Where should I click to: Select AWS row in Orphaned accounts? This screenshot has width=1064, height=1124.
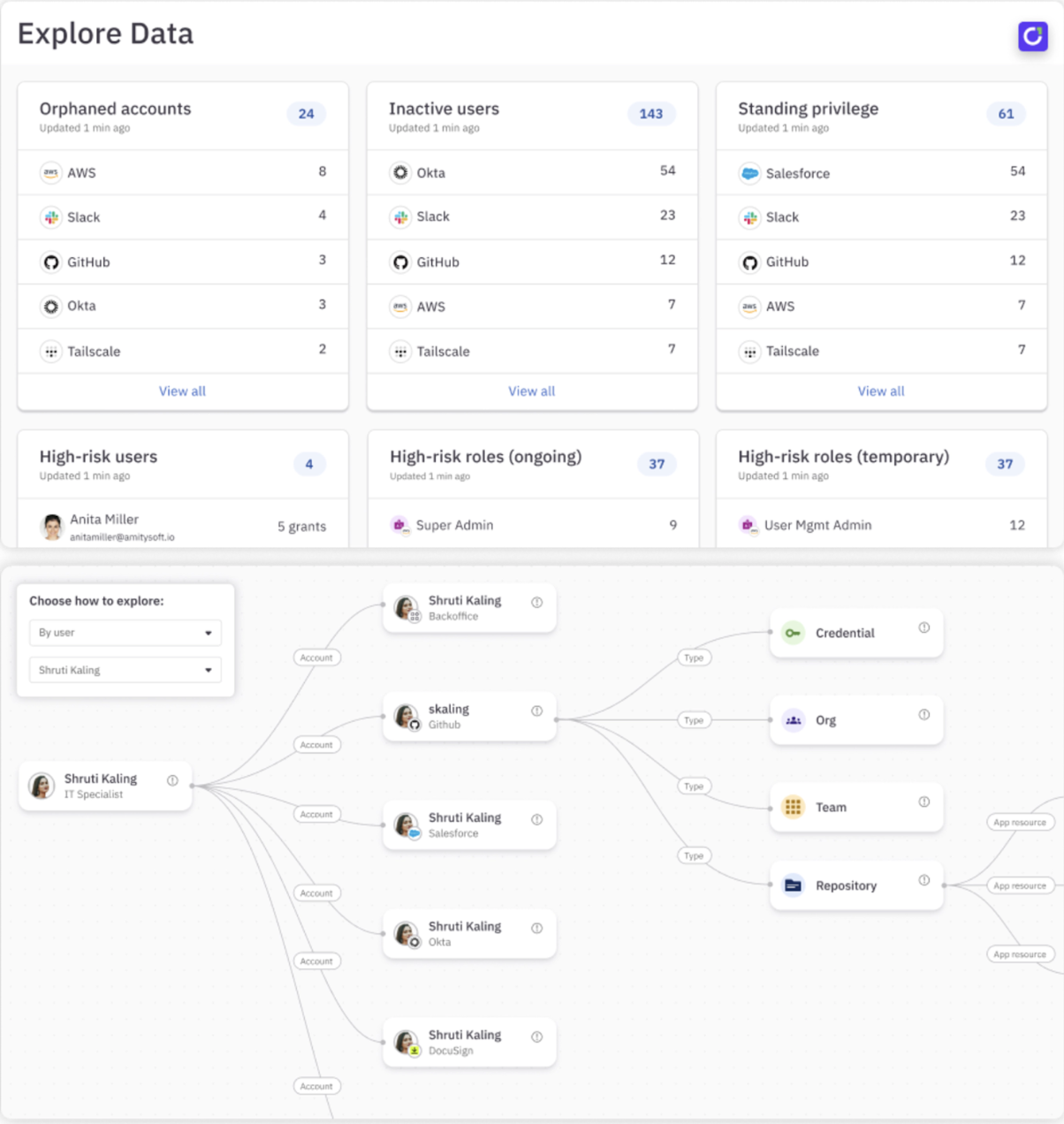[182, 172]
